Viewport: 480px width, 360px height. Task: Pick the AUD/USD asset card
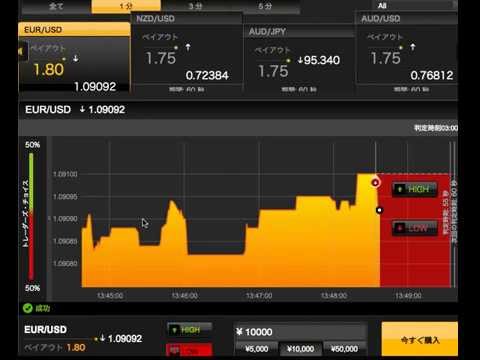coord(407,53)
